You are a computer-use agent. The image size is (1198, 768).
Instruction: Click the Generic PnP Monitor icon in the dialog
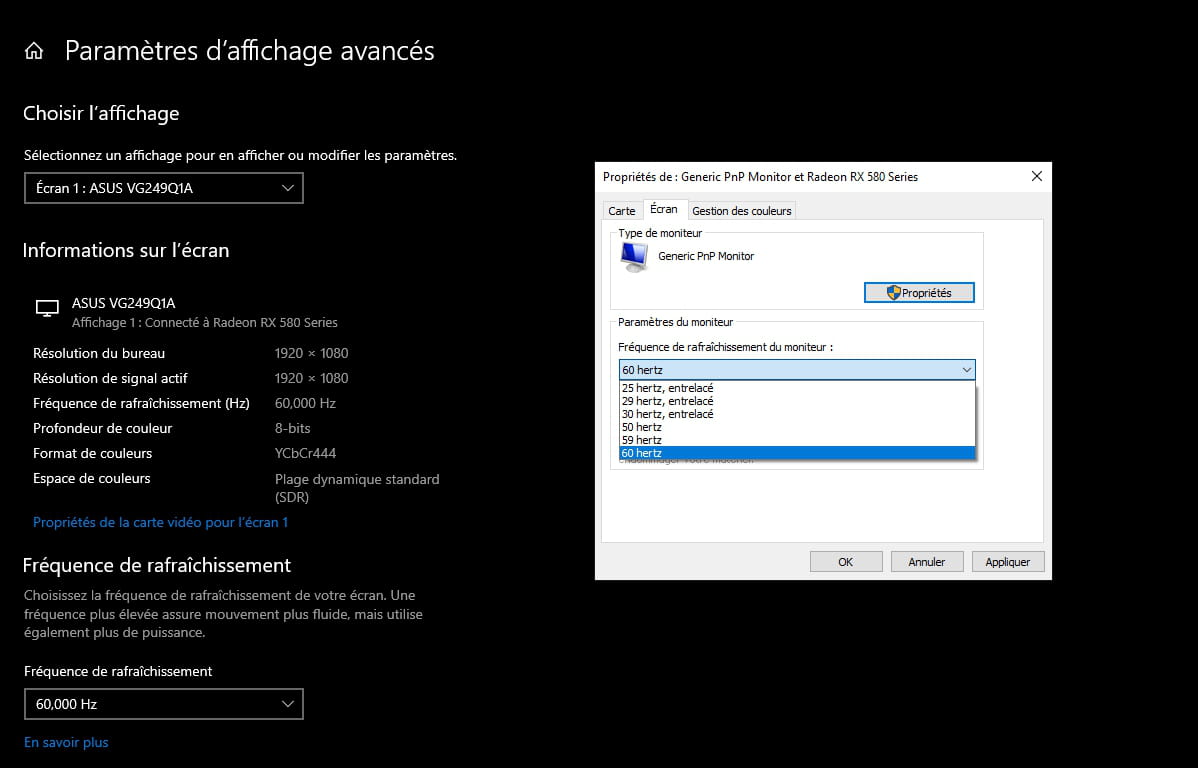coord(634,257)
